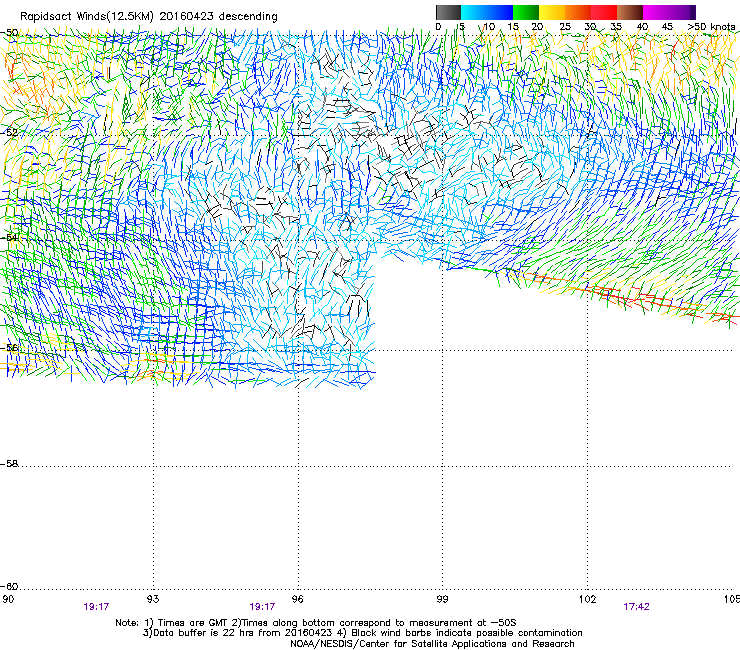Viewport: 740px width, 650px height.
Task: Click the orange 25-30 knots legend swatch
Action: click(578, 12)
